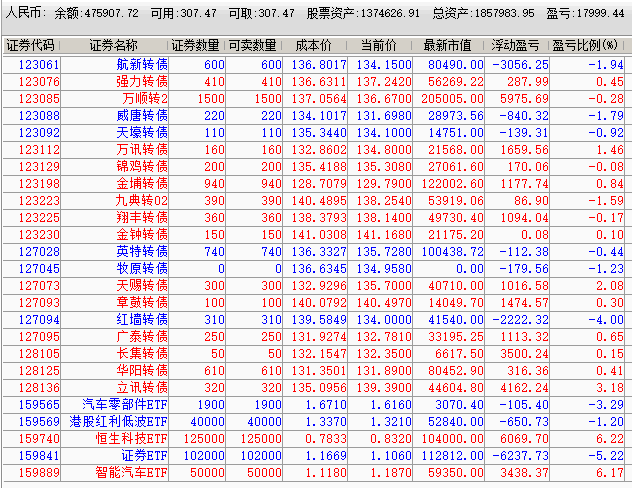This screenshot has height=488, width=632.
Task: Click cost price 136.6311
Action: tap(319, 82)
